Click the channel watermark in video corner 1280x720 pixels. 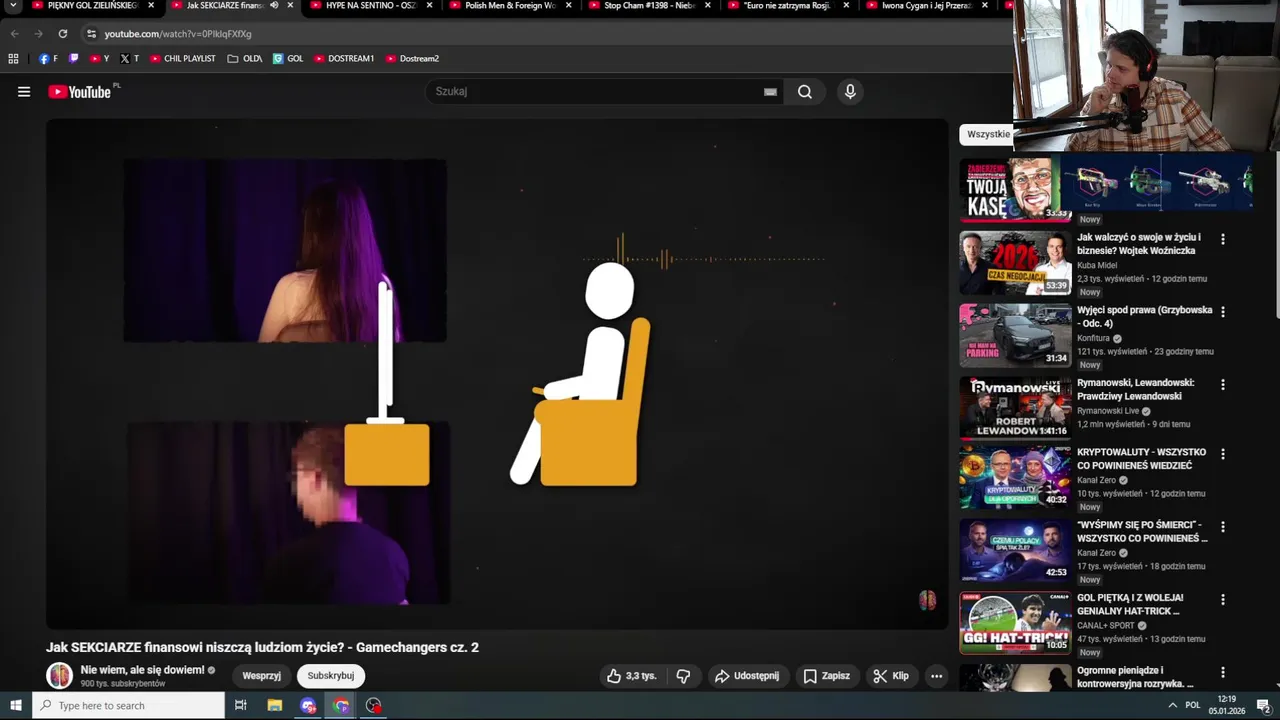[x=927, y=600]
